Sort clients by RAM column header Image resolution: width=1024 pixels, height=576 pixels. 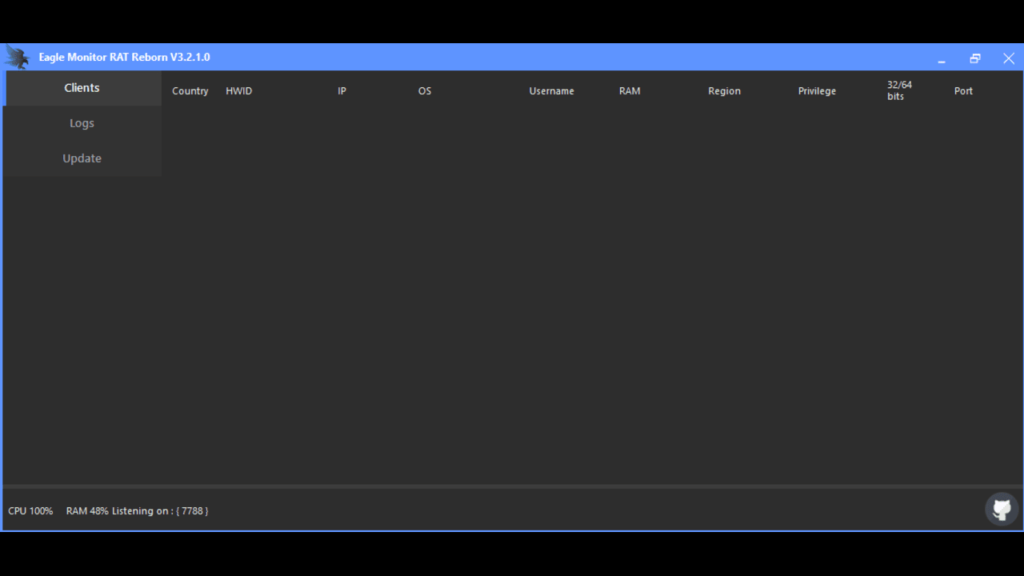[630, 91]
